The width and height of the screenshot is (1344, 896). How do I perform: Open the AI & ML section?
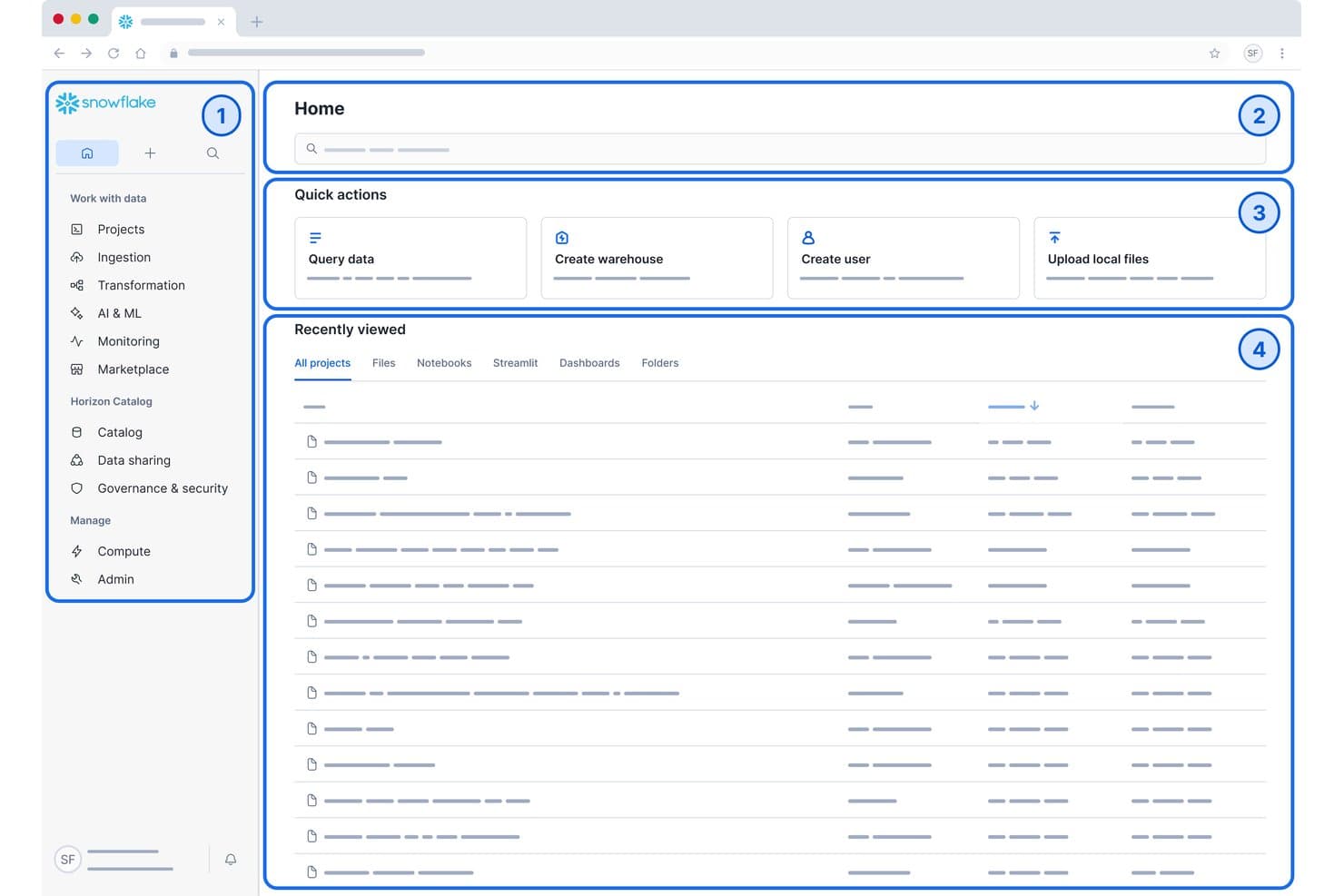[119, 313]
